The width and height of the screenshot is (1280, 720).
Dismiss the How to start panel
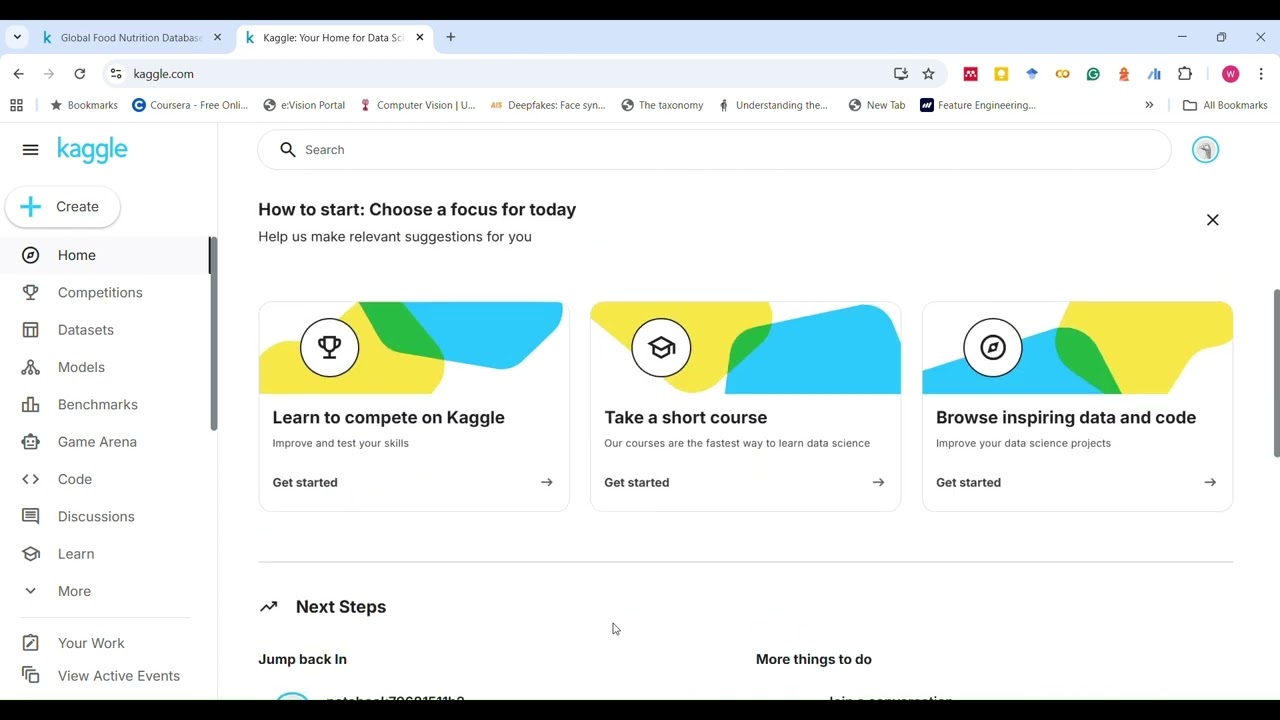pos(1213,220)
